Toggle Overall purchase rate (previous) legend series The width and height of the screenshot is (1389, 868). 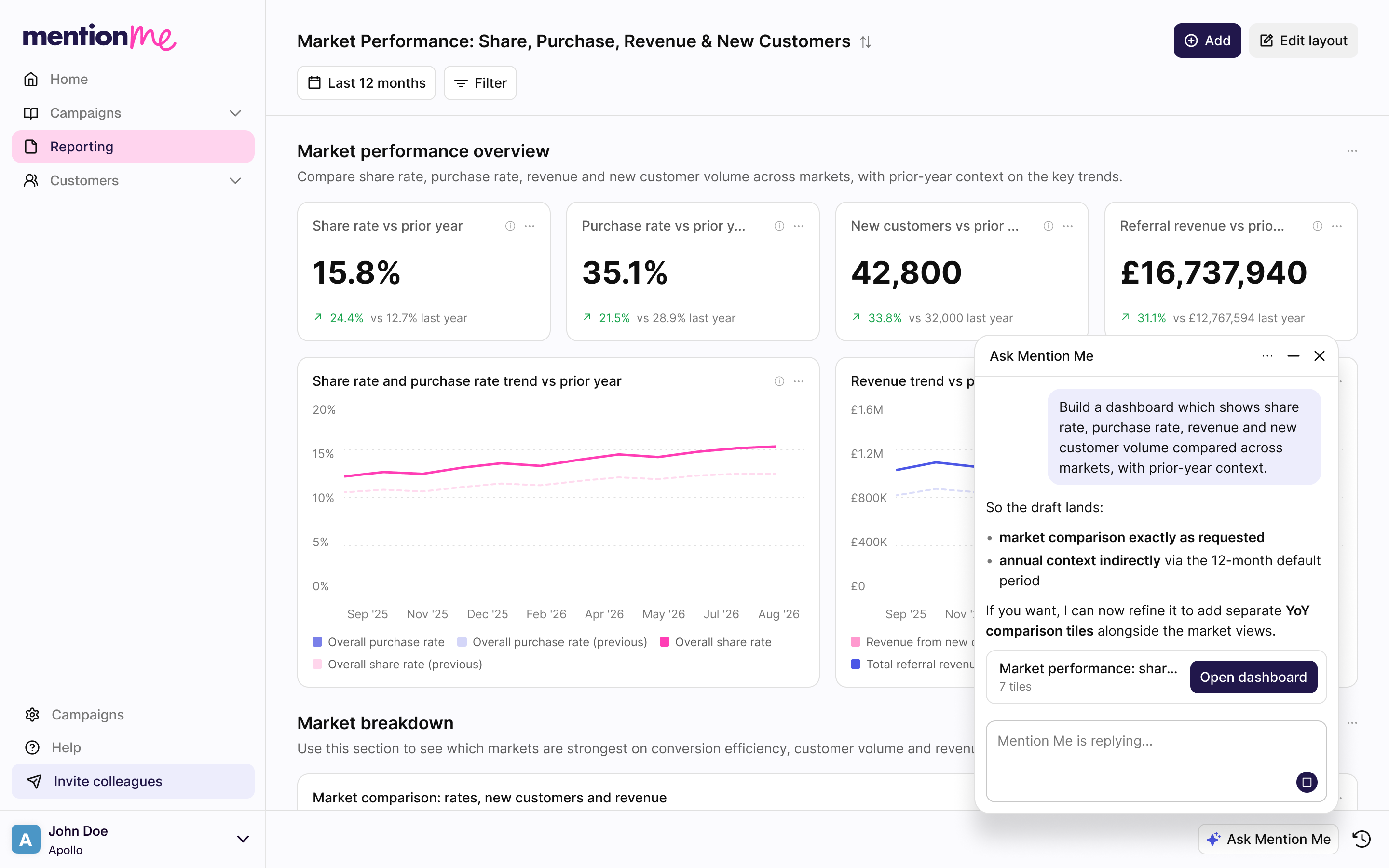pos(552,642)
